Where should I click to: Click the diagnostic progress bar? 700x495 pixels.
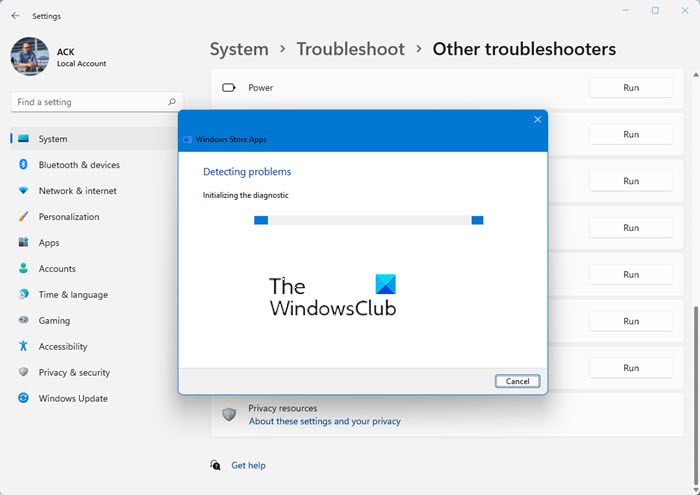(369, 220)
